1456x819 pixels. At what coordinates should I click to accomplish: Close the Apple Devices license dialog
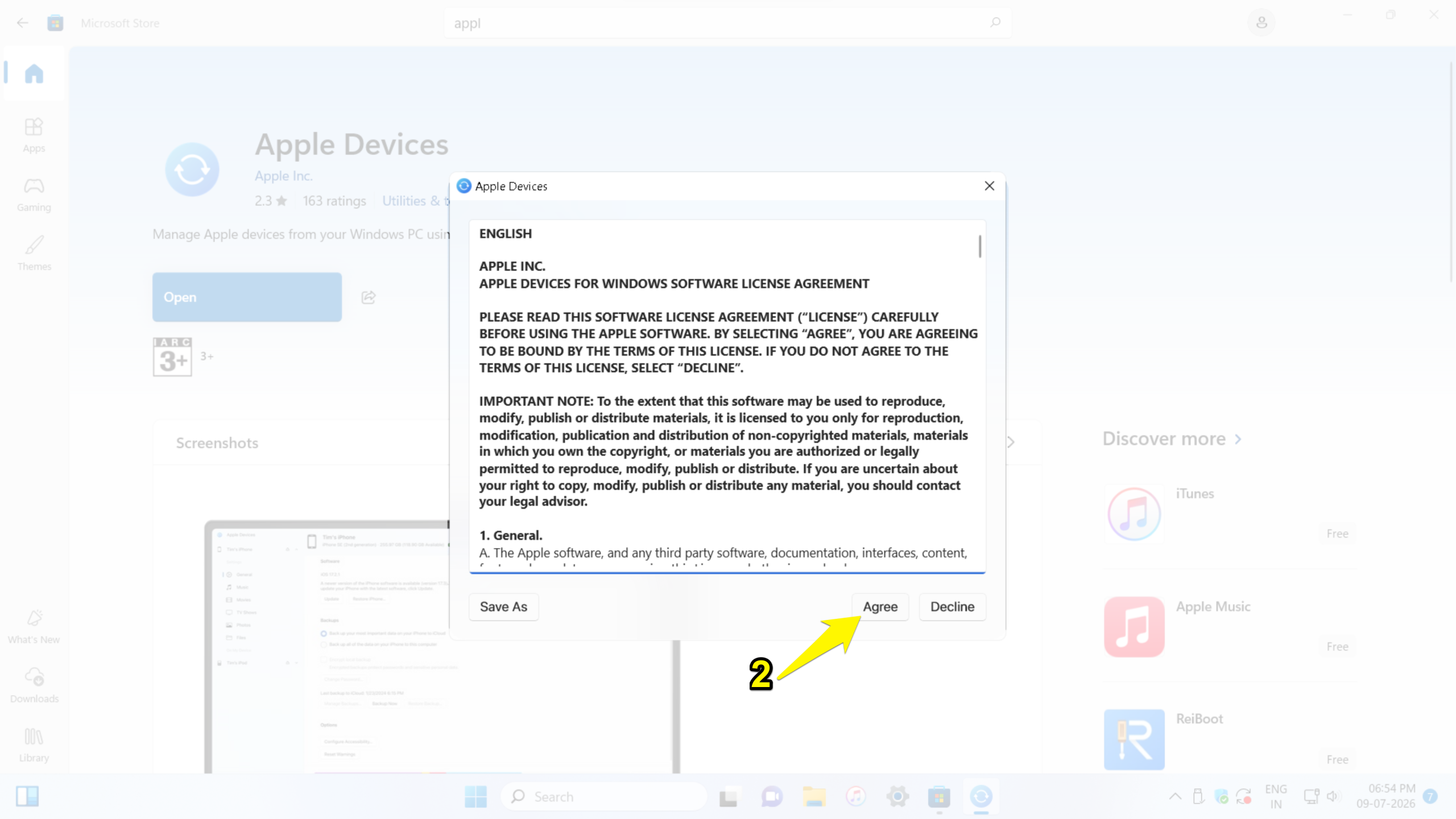[990, 186]
